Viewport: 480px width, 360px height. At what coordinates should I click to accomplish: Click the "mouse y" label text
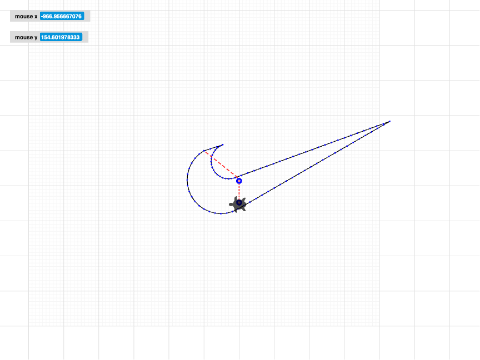click(x=26, y=37)
